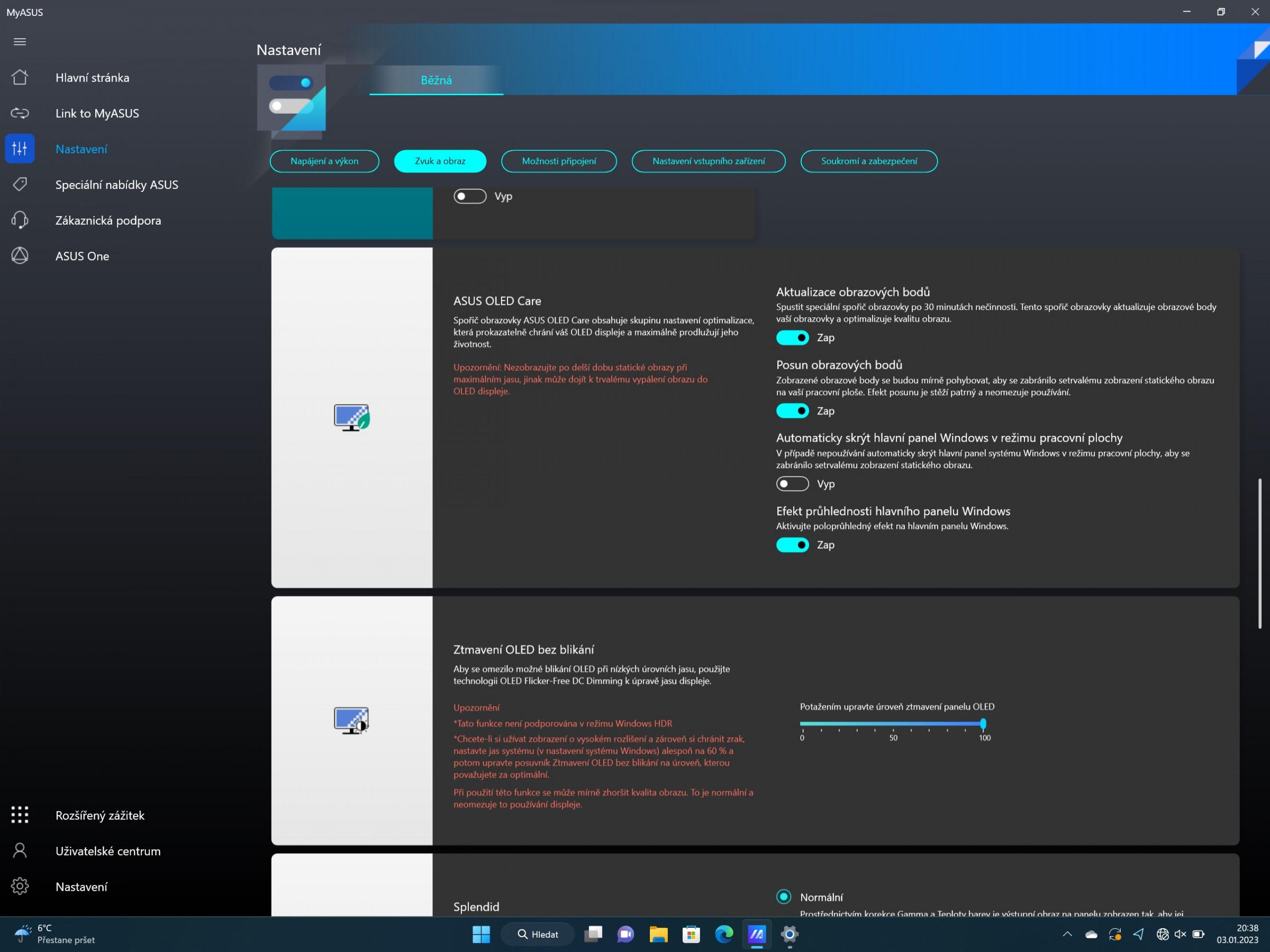Open Microsoft Store taskbar icon

click(x=691, y=934)
